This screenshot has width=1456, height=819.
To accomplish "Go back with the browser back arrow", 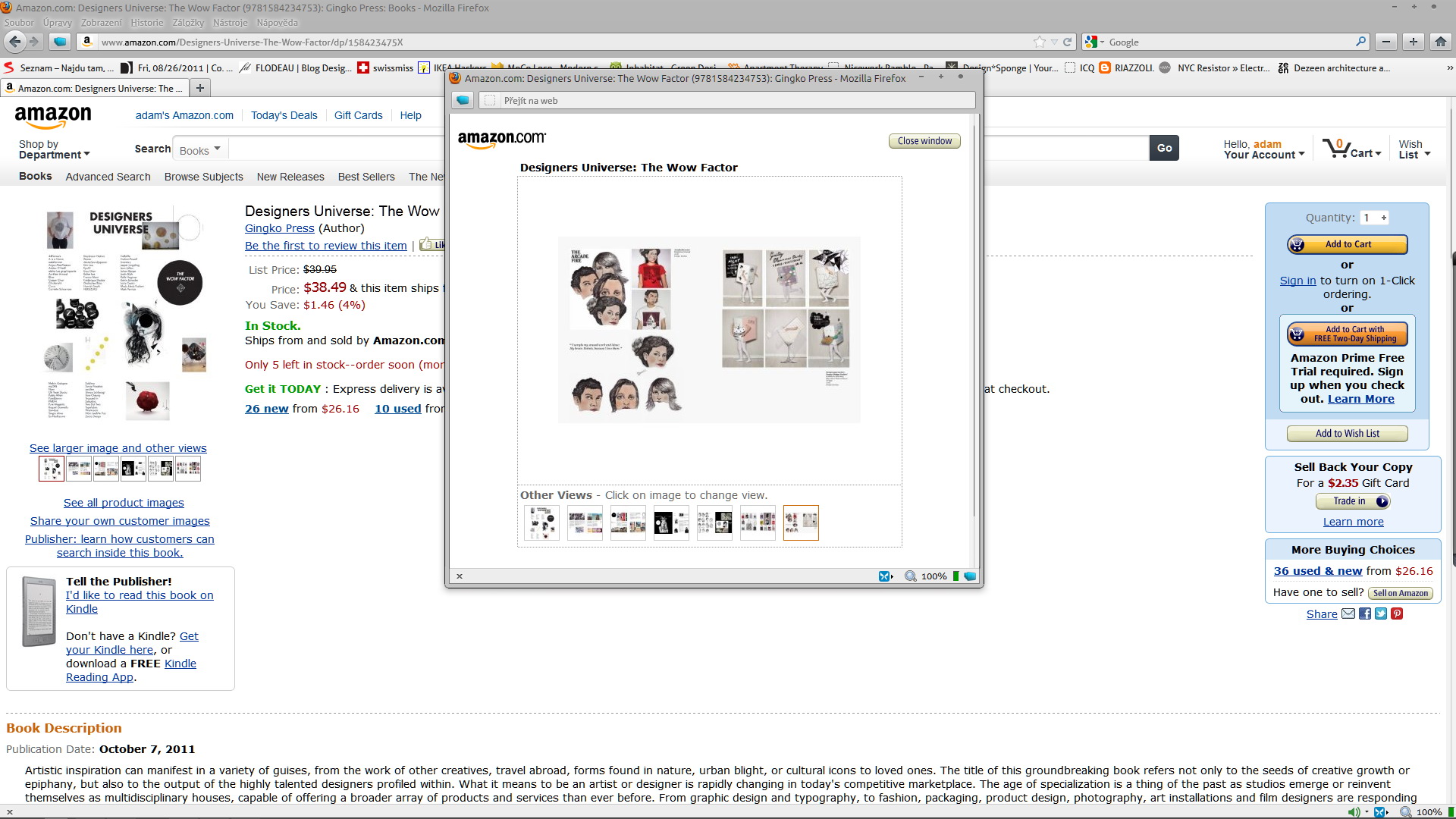I will [x=15, y=42].
